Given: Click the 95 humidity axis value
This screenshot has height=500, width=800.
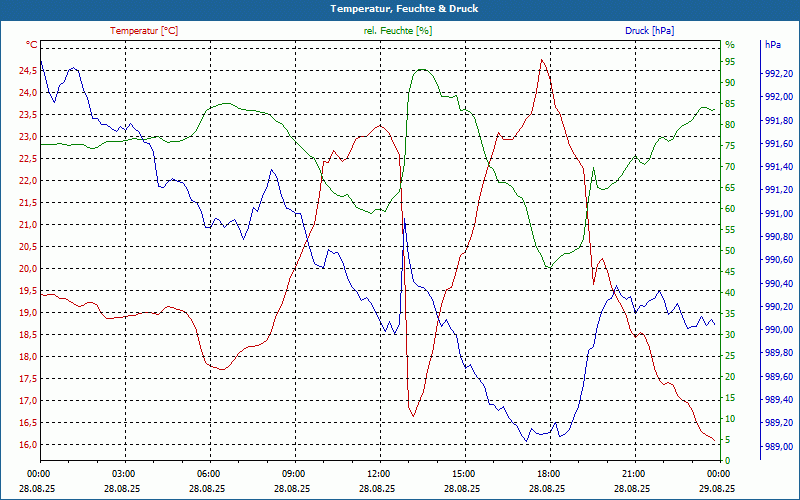Looking at the screenshot, I should 730,61.
